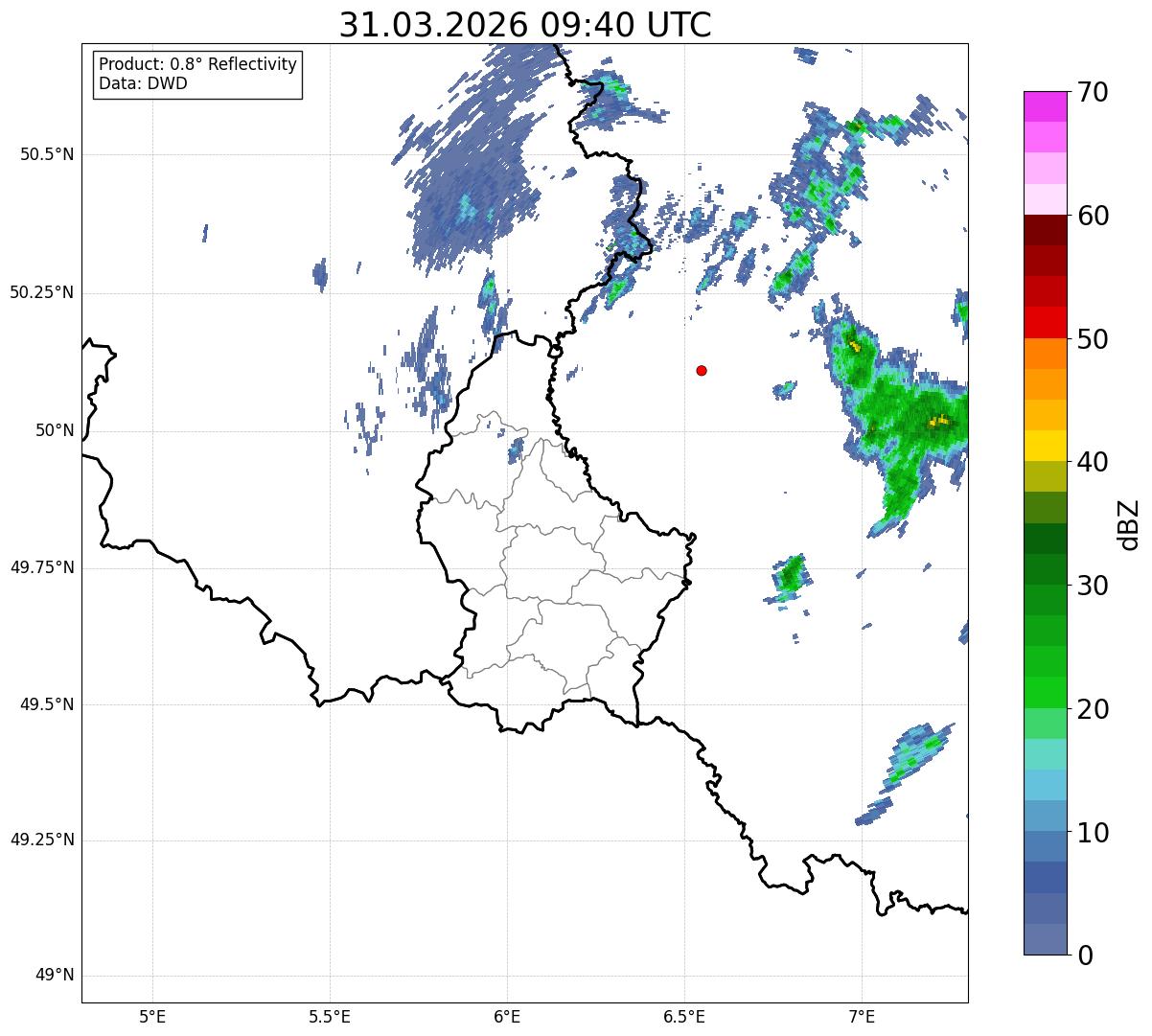Click the orange swatch just below 50 dBZ
The image size is (1152, 1036).
coord(1045,354)
